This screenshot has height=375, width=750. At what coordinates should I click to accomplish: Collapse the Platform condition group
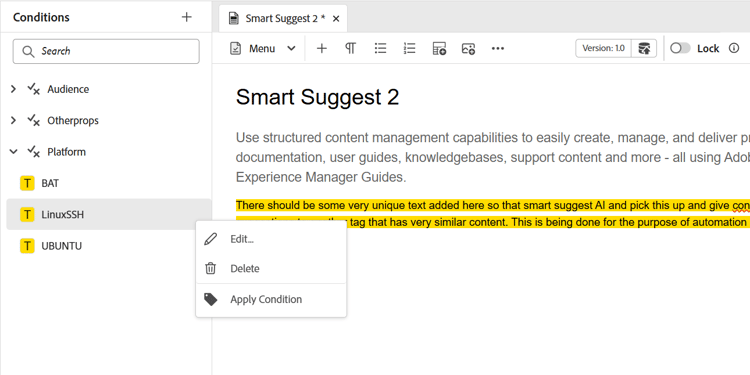(x=13, y=152)
